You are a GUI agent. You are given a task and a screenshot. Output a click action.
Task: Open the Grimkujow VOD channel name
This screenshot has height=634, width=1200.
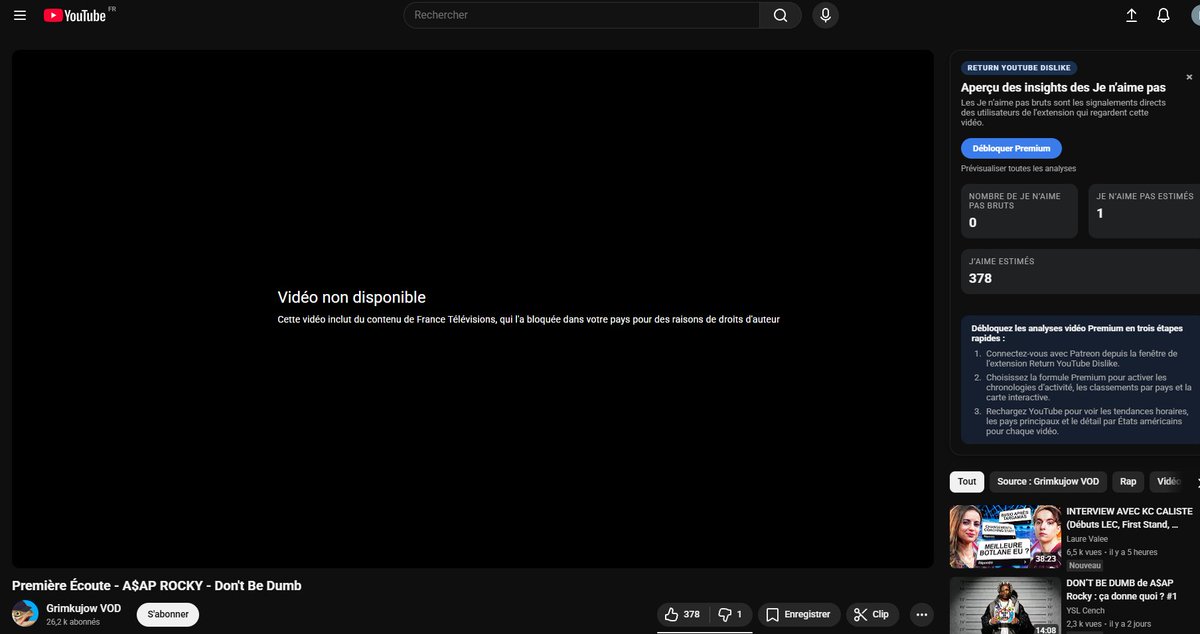pos(83,608)
